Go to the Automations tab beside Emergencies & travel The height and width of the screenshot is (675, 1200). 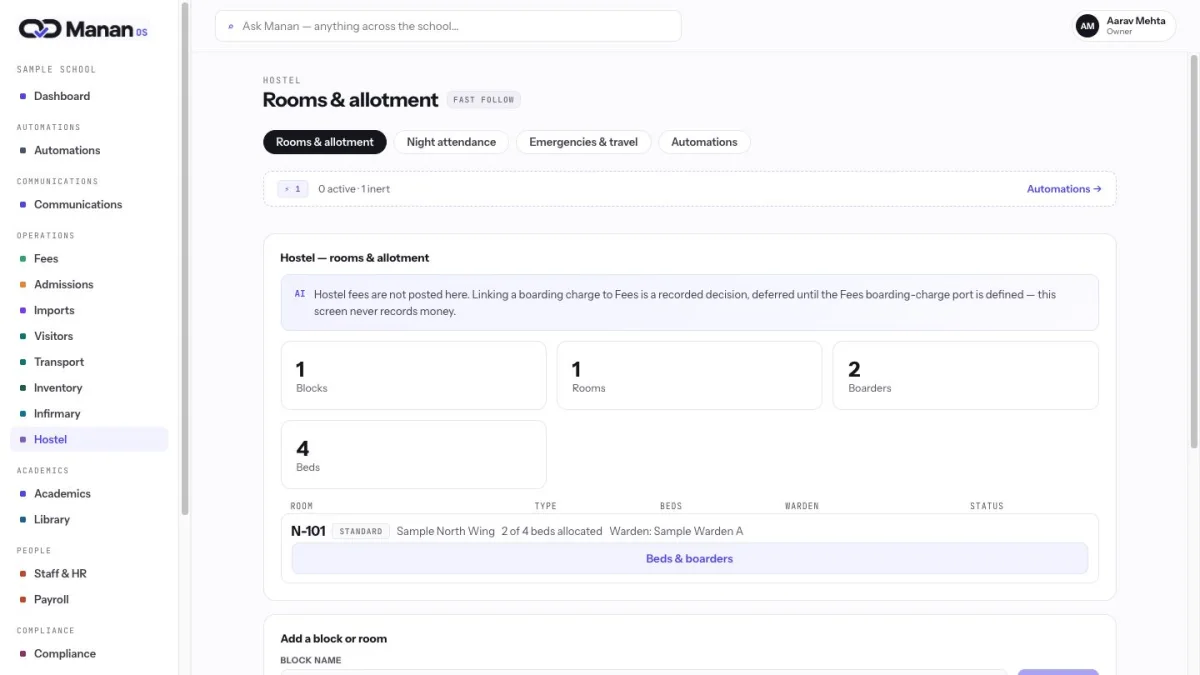[x=704, y=142]
